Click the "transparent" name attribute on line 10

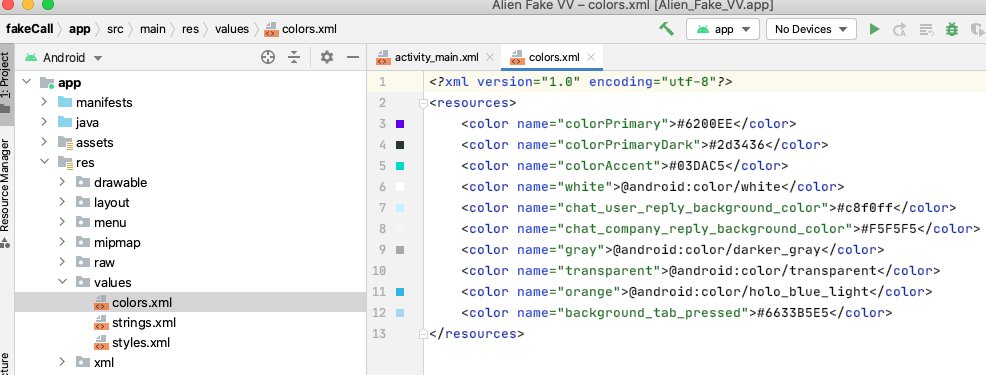pyautogui.click(x=610, y=271)
